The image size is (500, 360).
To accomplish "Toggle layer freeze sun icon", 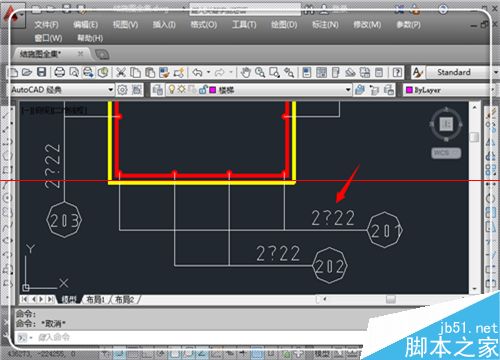I will tap(181, 89).
